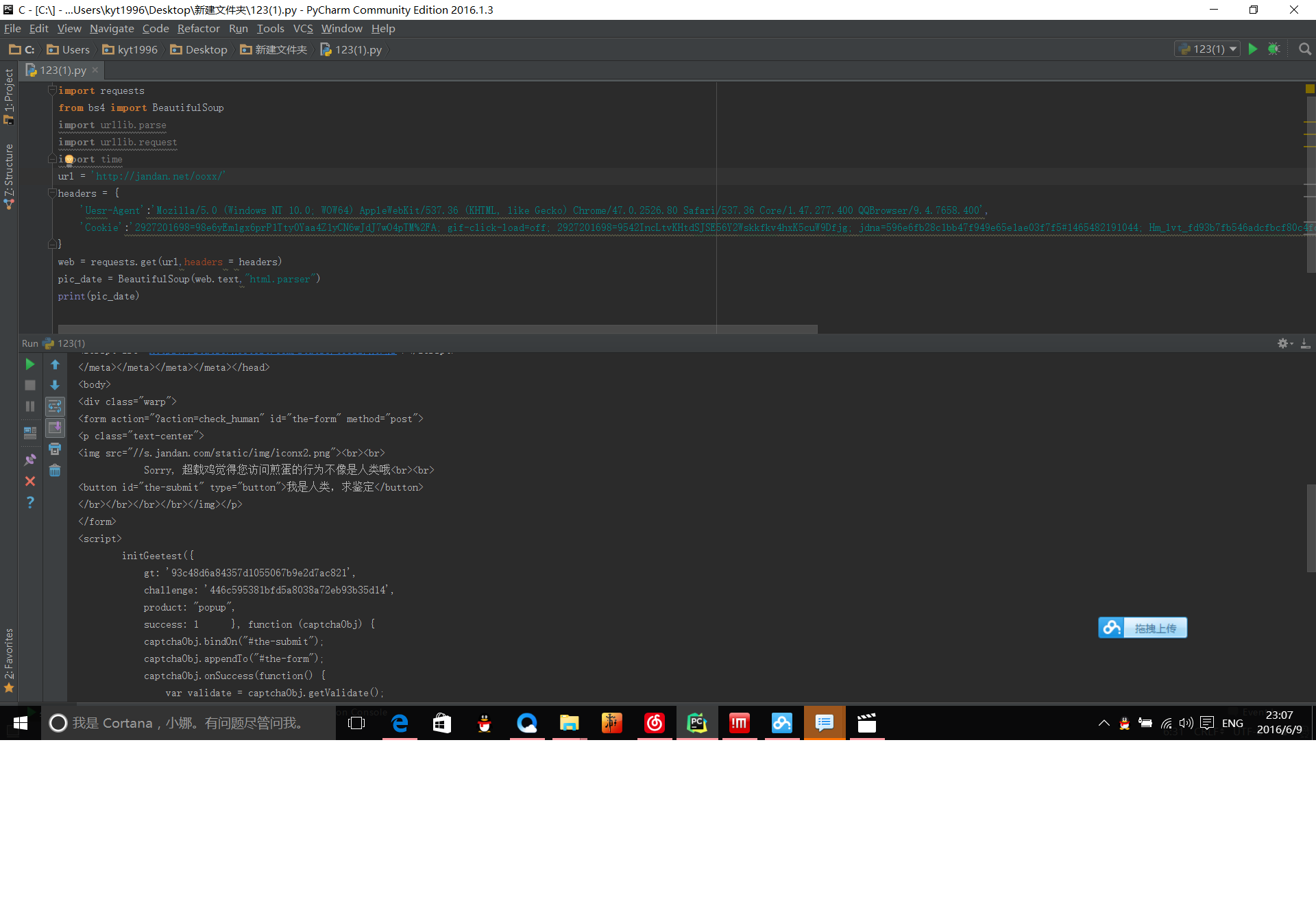Open the Code menu
Image resolution: width=1316 pixels, height=921 pixels.
click(156, 29)
